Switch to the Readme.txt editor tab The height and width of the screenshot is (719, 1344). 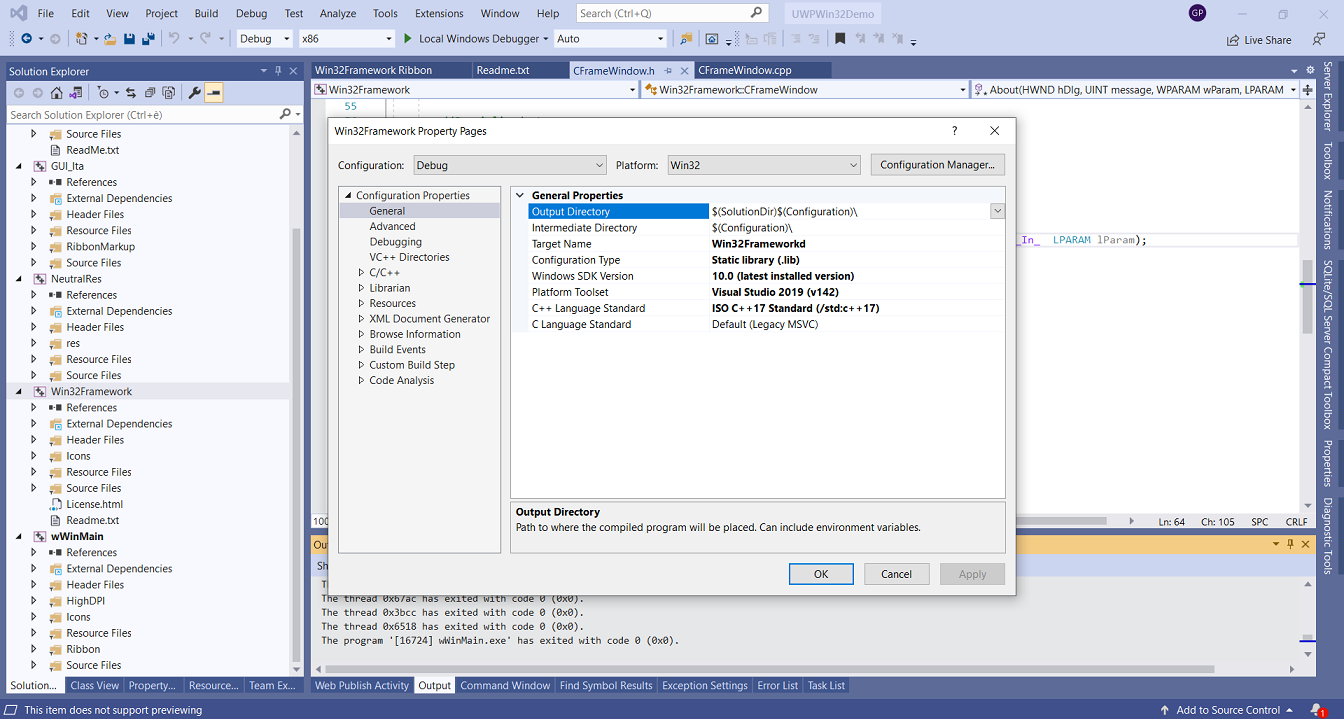[503, 70]
